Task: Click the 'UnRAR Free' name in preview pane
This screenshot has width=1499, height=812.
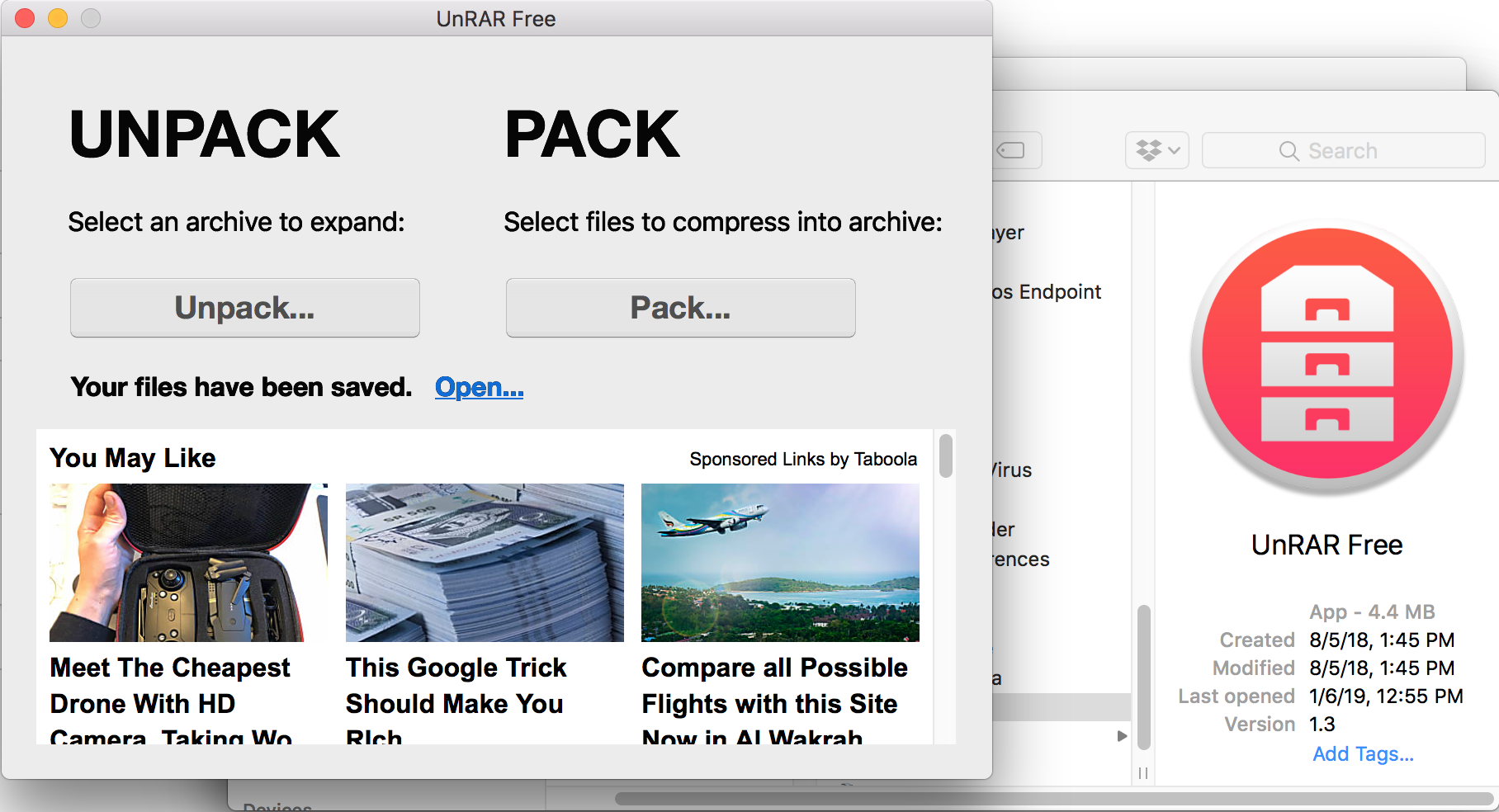Action: click(x=1327, y=545)
